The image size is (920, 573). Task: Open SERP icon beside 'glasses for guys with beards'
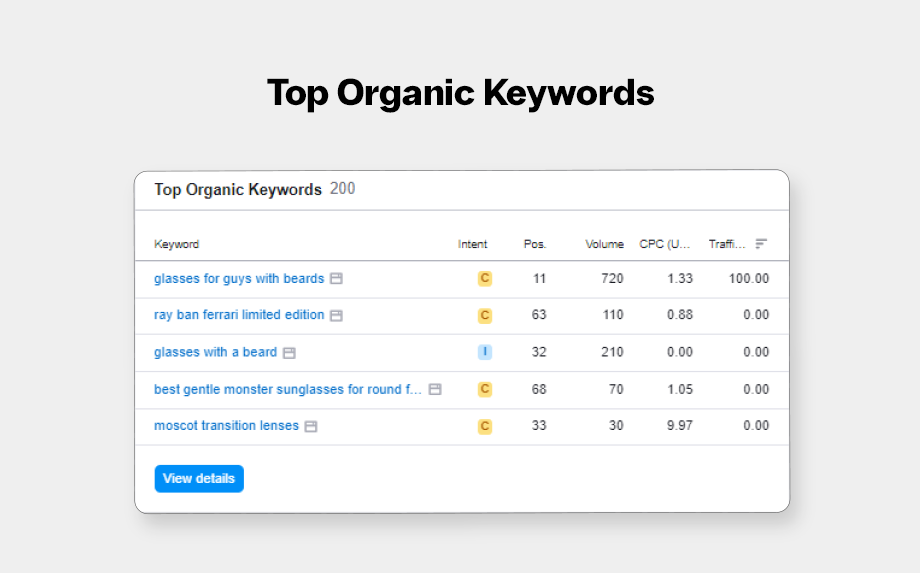[x=337, y=279]
